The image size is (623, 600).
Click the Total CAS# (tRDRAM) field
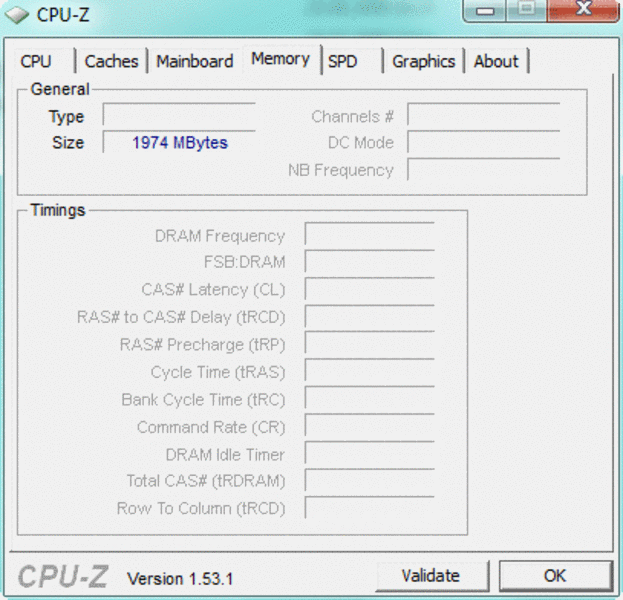pos(370,480)
